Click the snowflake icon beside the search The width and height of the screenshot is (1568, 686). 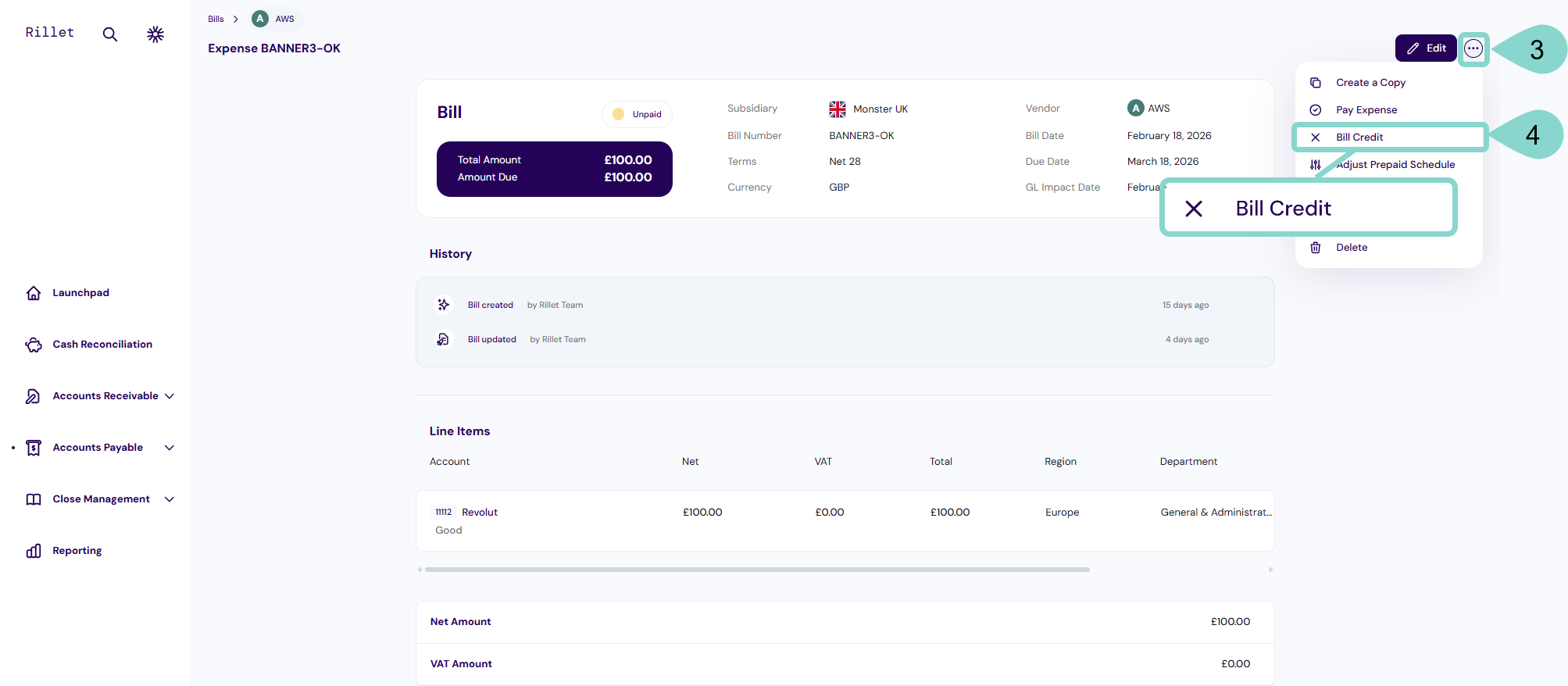point(155,34)
